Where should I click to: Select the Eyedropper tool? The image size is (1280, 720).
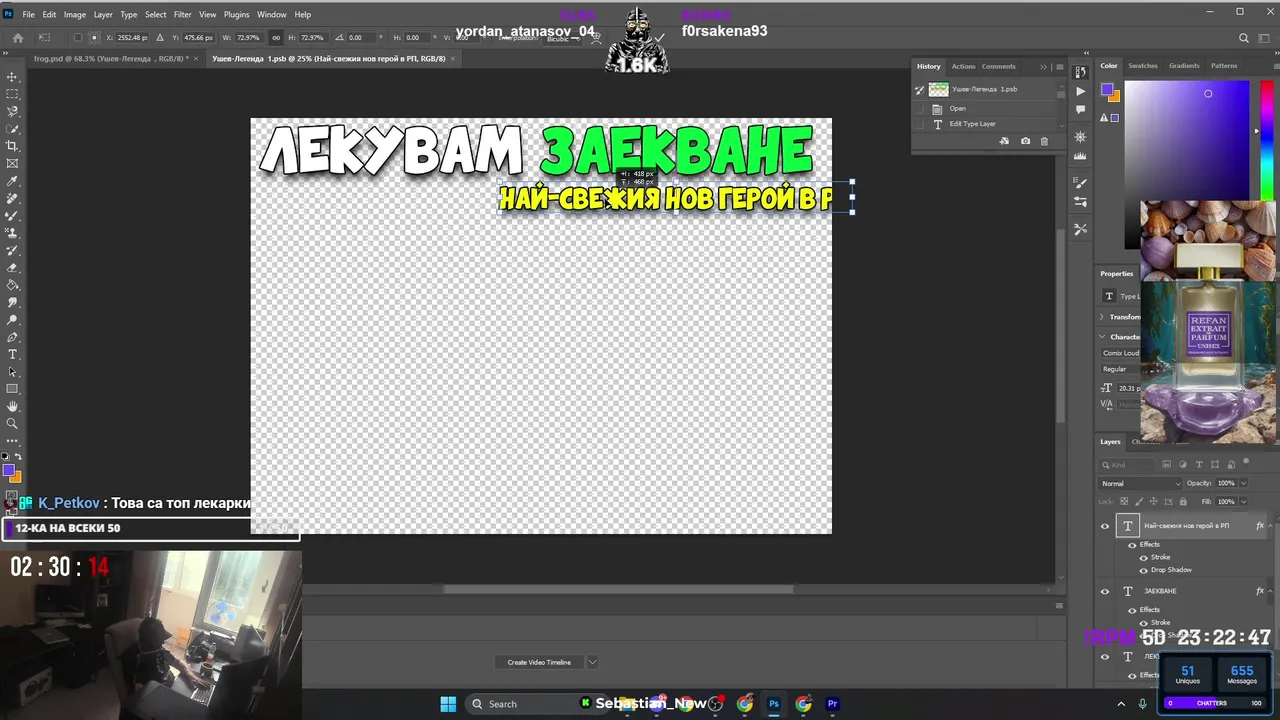tap(12, 181)
